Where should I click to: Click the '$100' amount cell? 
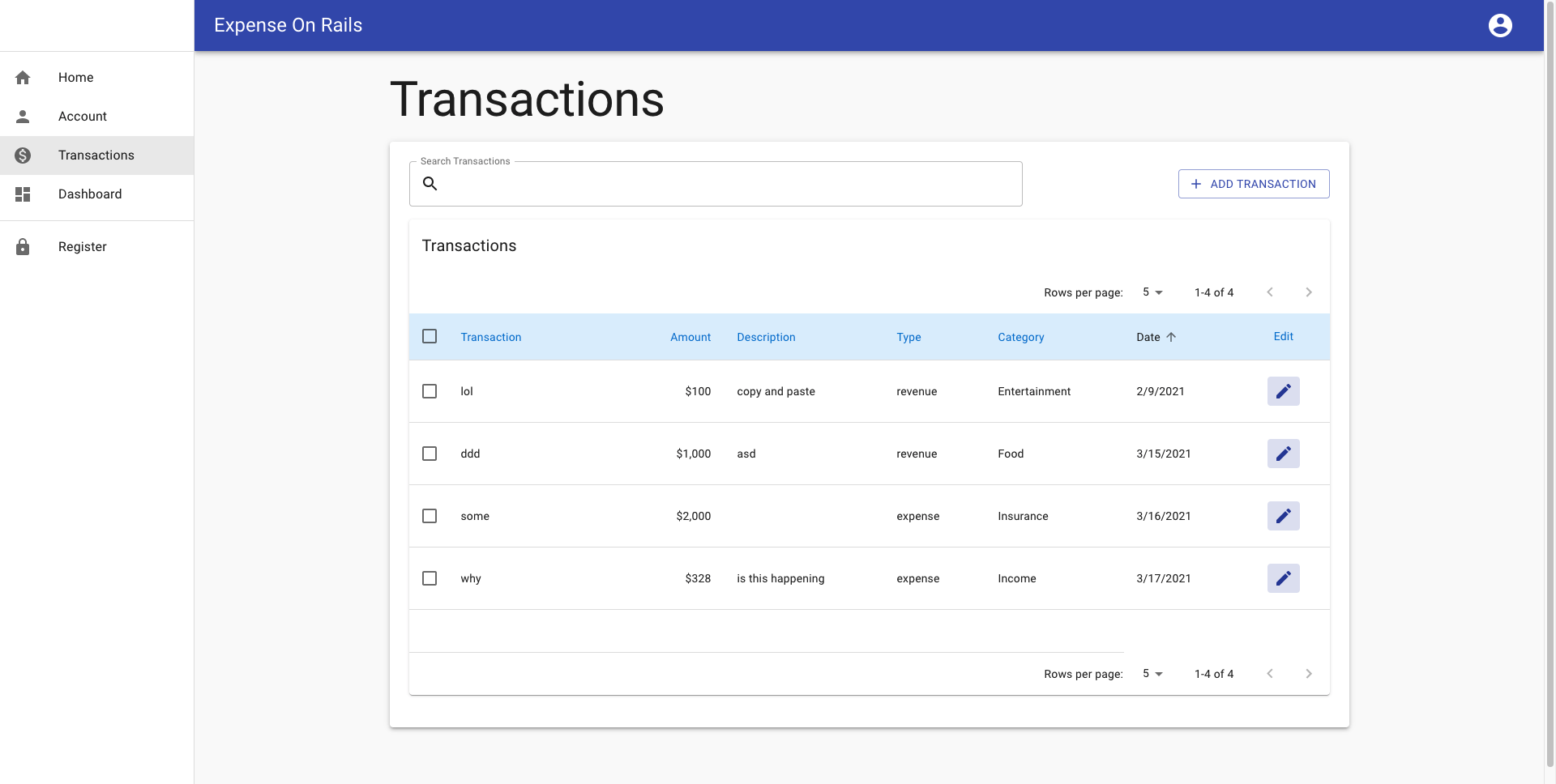click(698, 391)
